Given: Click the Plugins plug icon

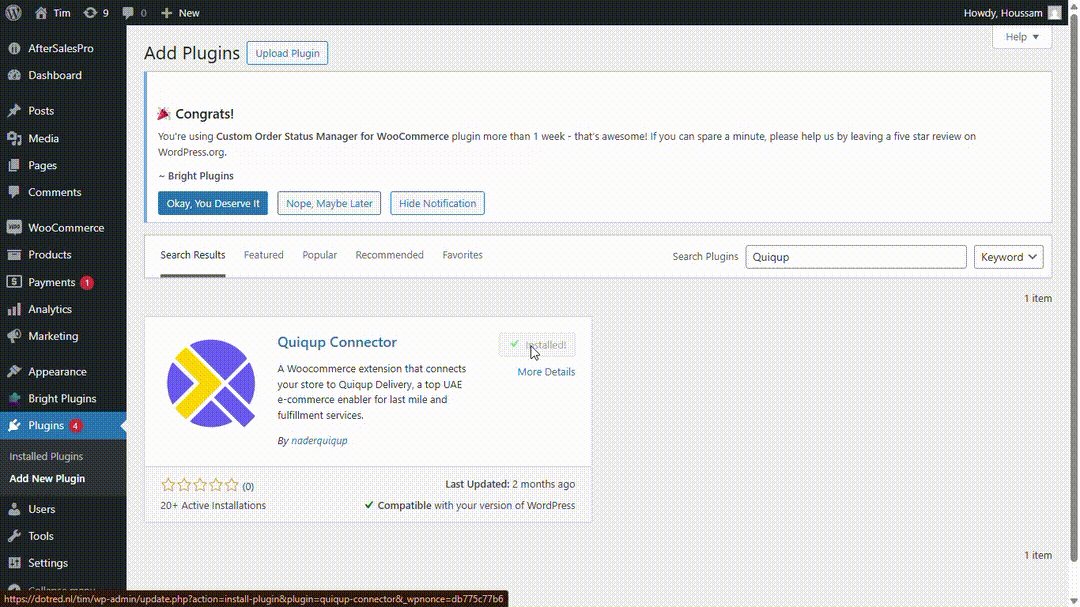Looking at the screenshot, I should click(14, 426).
